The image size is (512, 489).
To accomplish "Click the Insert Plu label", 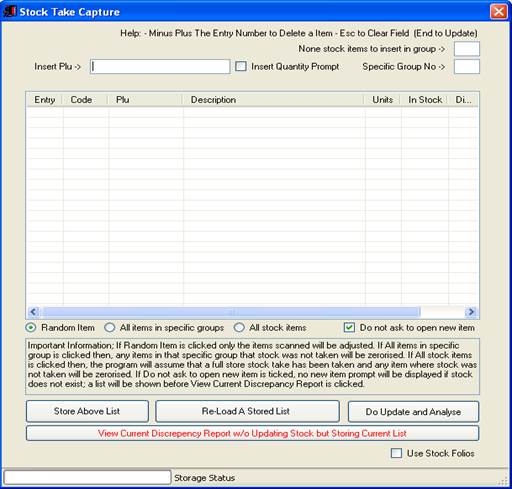I will [57, 67].
